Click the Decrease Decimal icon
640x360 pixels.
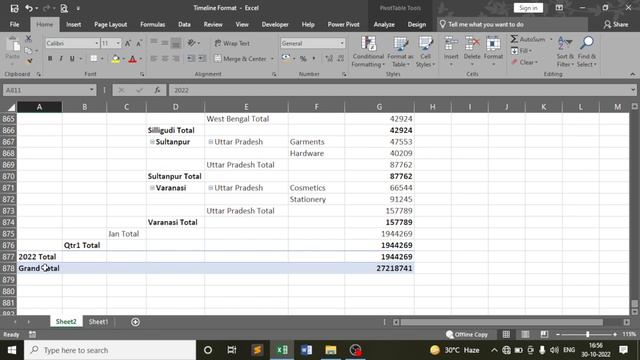coord(340,59)
